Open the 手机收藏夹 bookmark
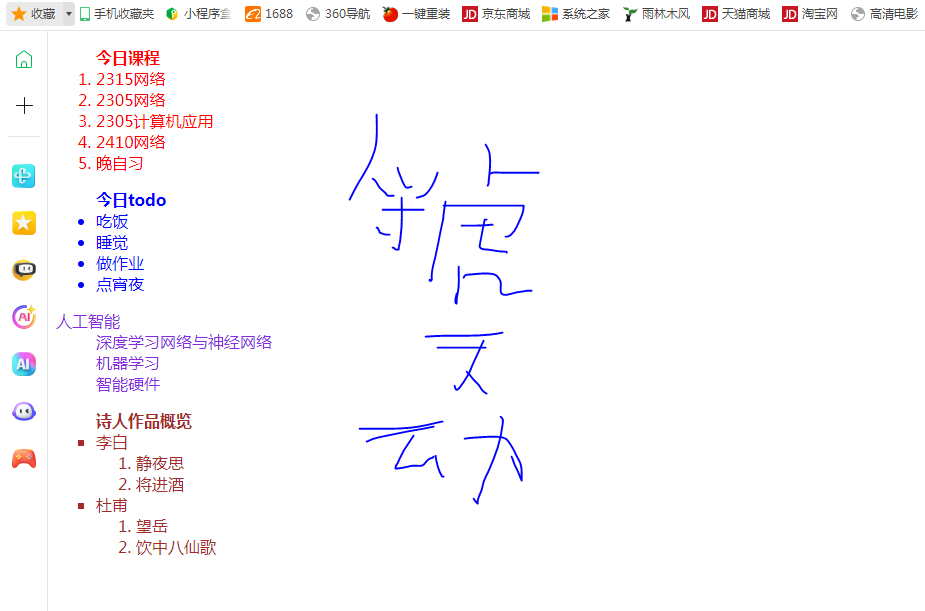The height and width of the screenshot is (611, 925). tap(117, 14)
